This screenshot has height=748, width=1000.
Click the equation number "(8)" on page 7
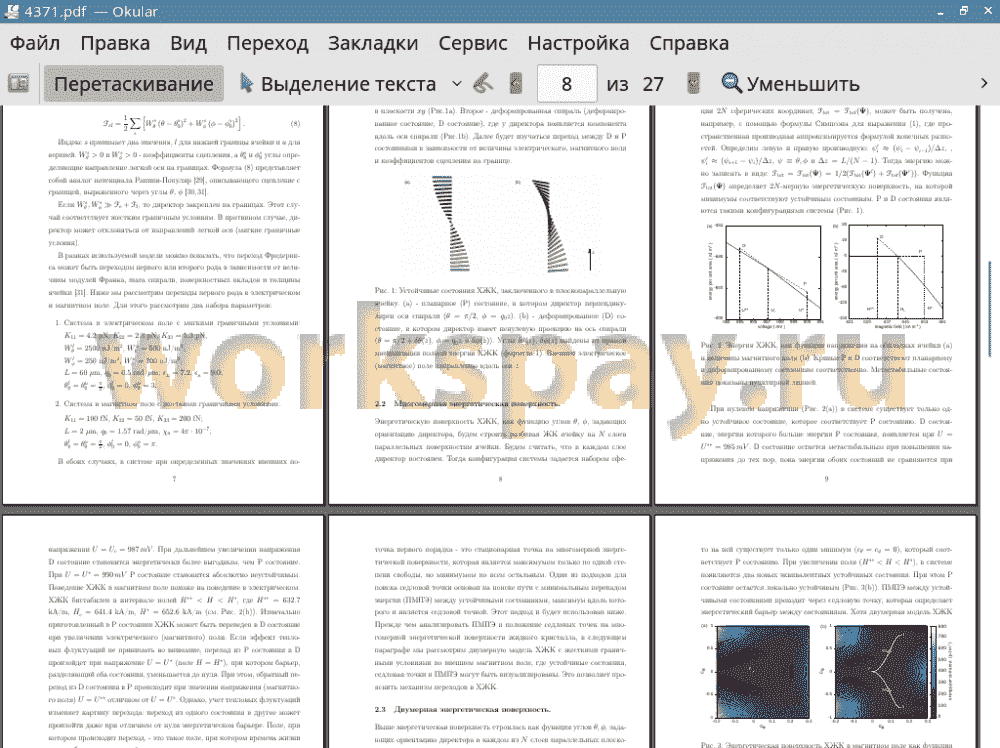(295, 124)
